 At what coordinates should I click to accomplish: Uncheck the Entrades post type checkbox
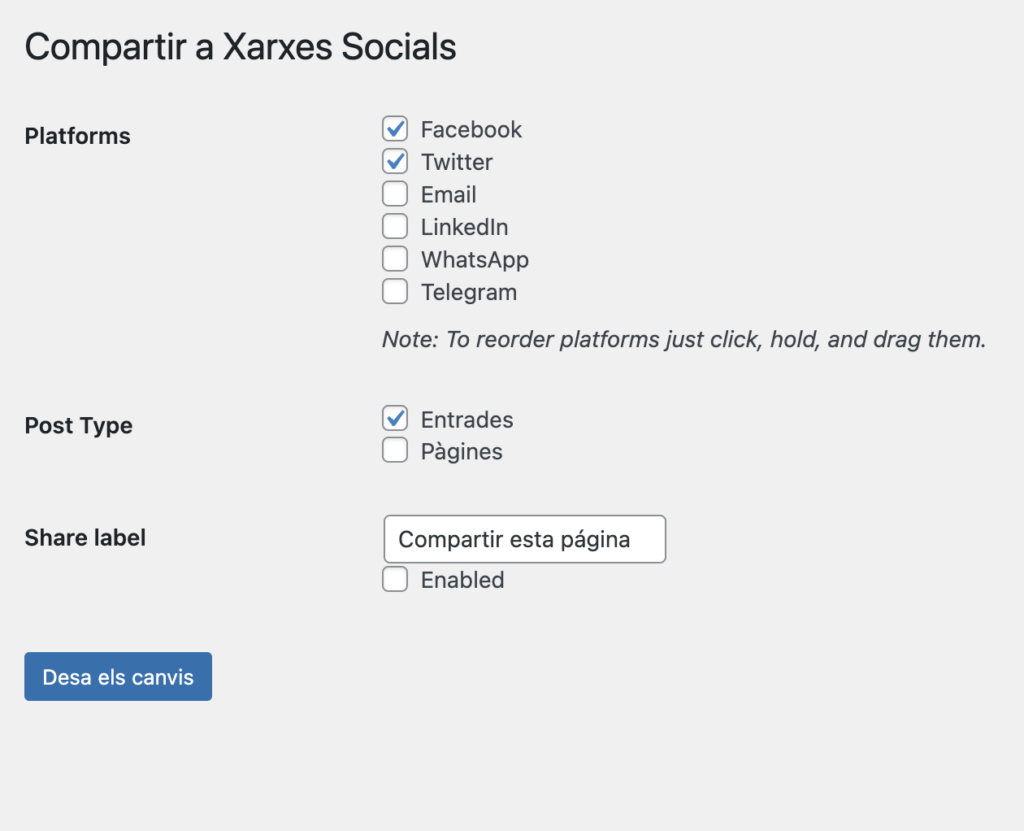coord(395,419)
